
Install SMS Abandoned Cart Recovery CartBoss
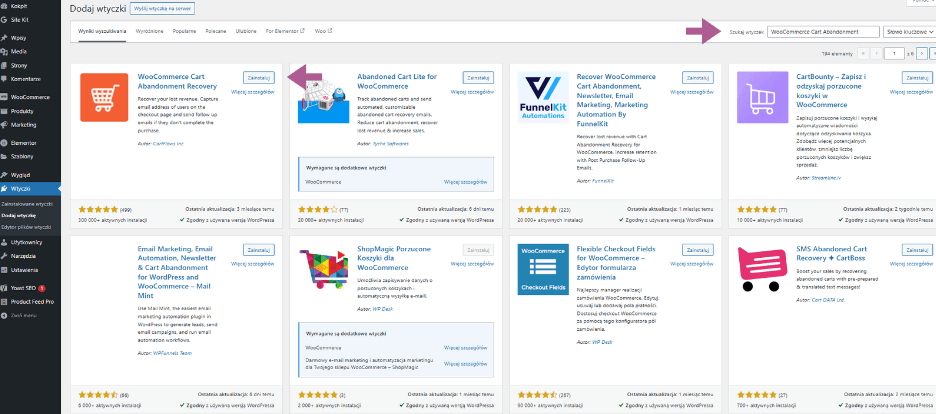pos(917,250)
